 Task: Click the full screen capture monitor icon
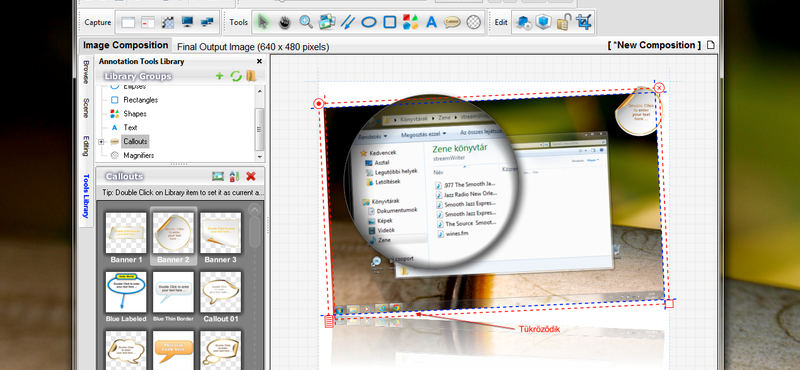tap(188, 22)
